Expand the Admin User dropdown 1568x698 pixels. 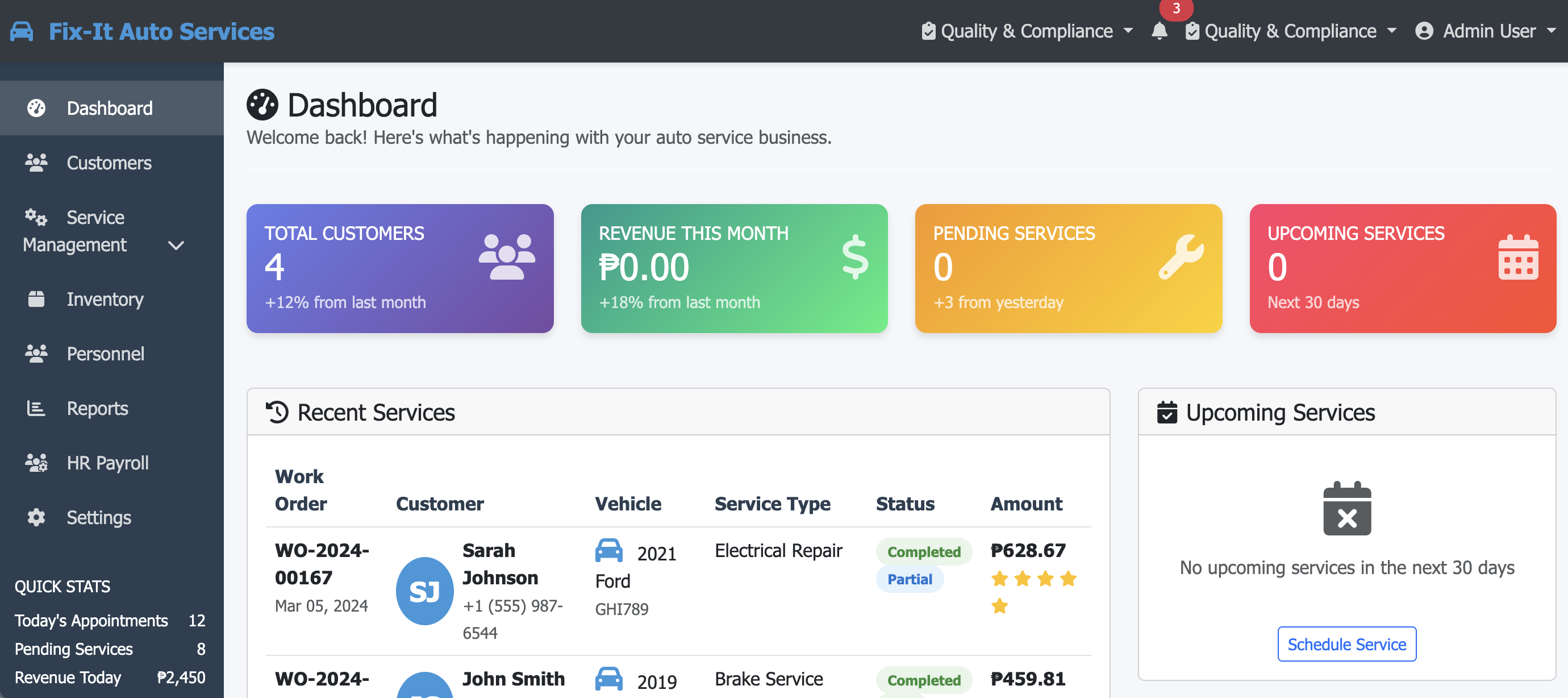coord(1551,31)
